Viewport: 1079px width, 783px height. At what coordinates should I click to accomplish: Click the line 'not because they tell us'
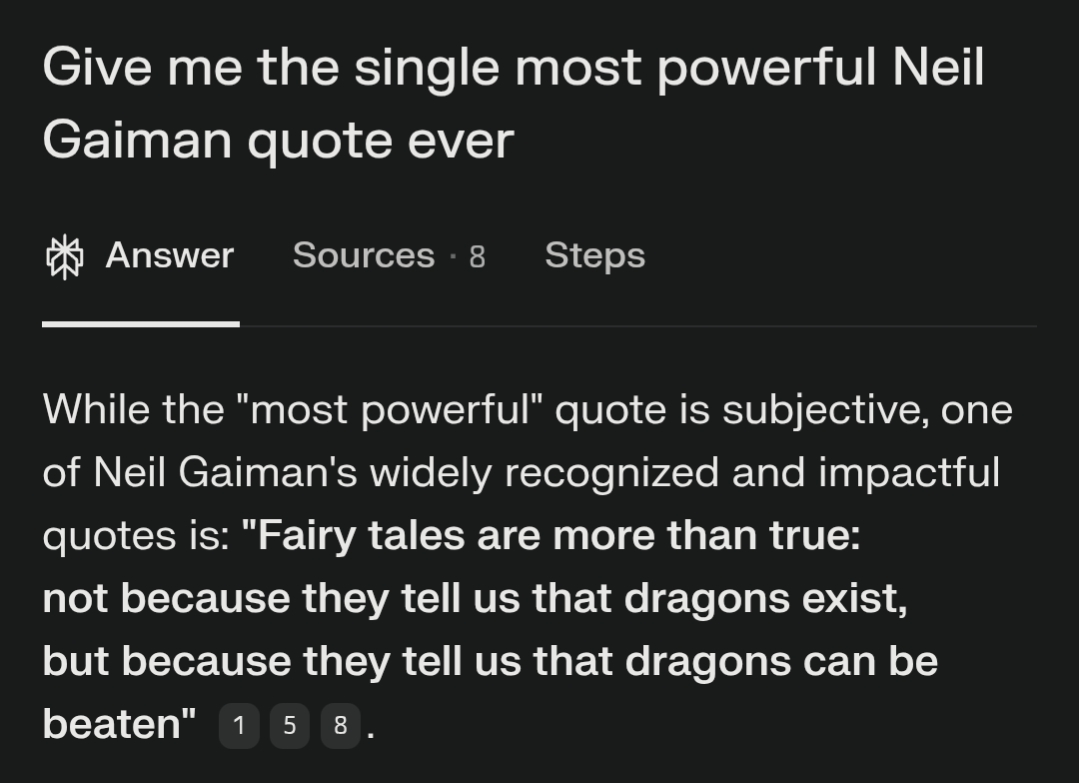[x=475, y=598]
